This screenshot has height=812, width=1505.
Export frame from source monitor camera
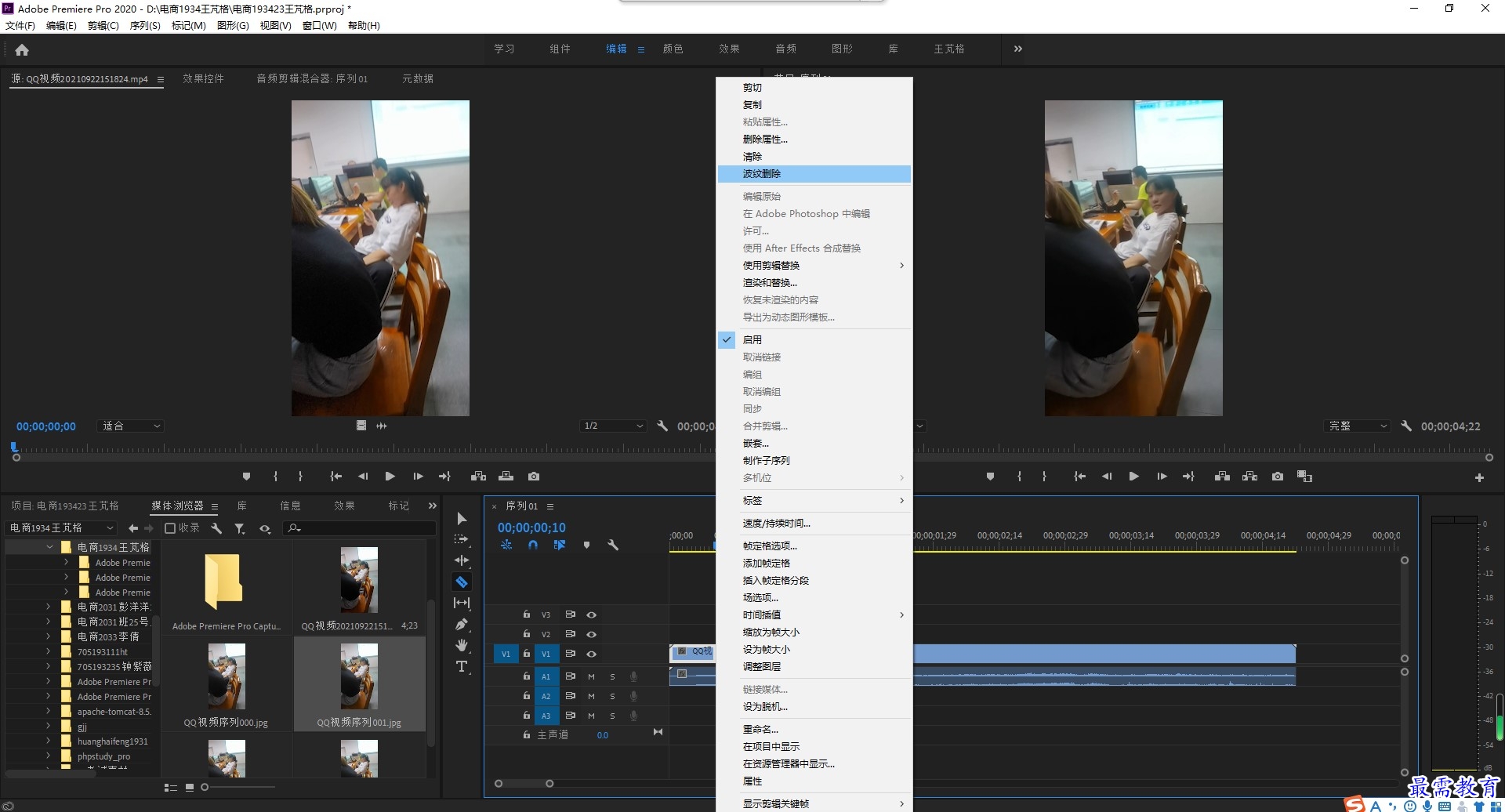click(534, 476)
